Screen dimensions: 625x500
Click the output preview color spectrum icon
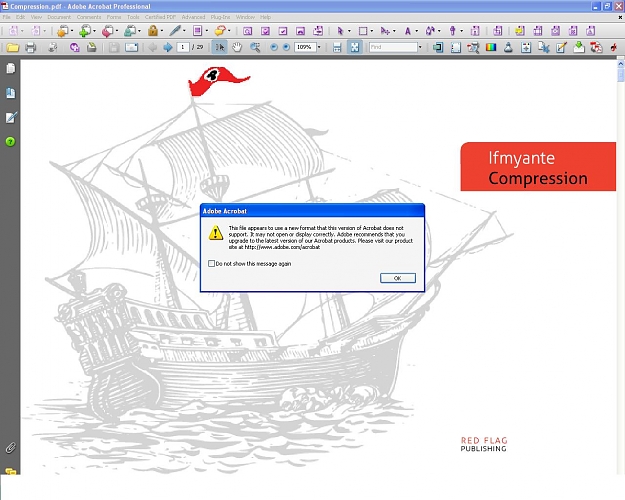491,47
